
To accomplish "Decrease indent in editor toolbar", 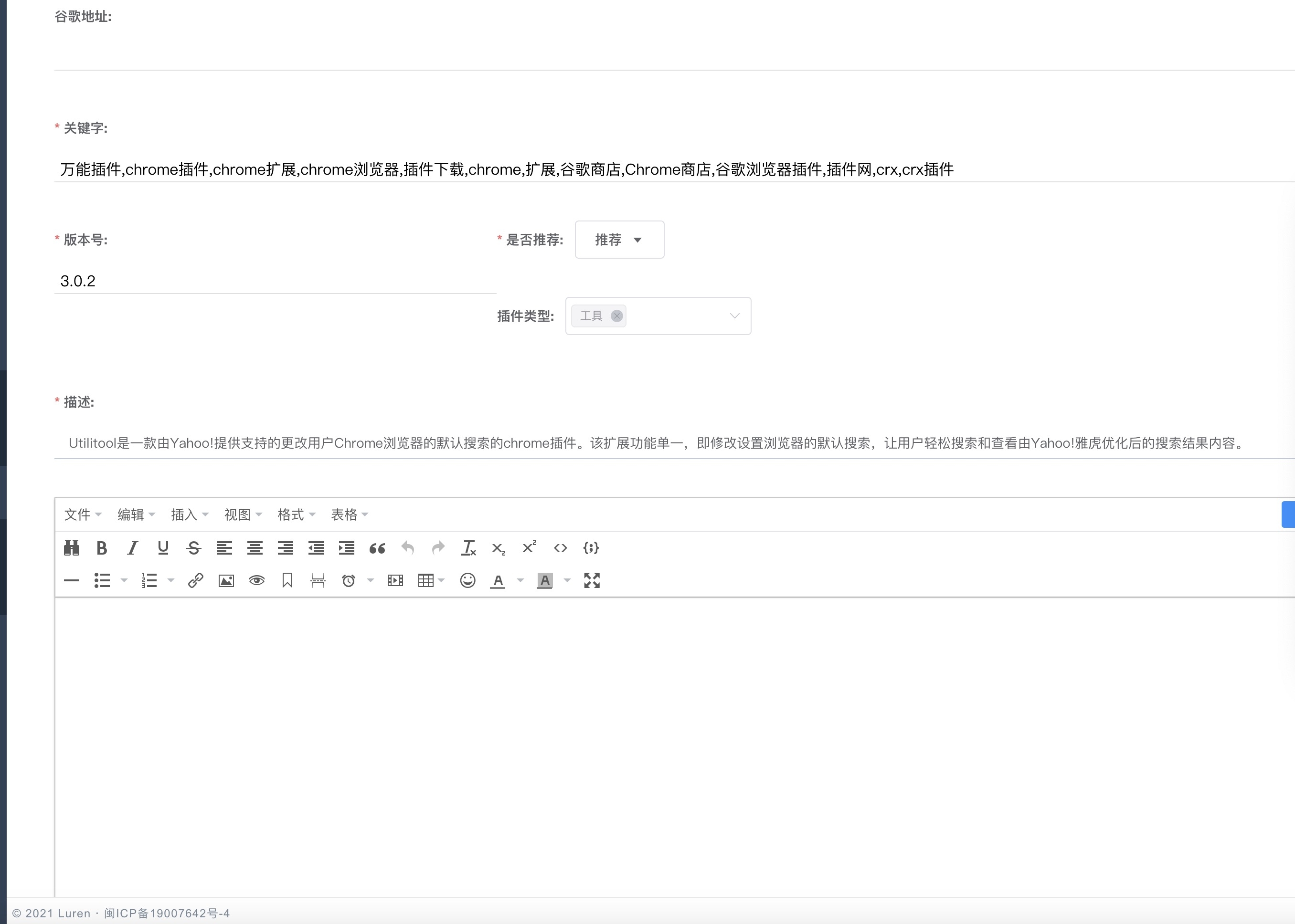I will pos(316,548).
